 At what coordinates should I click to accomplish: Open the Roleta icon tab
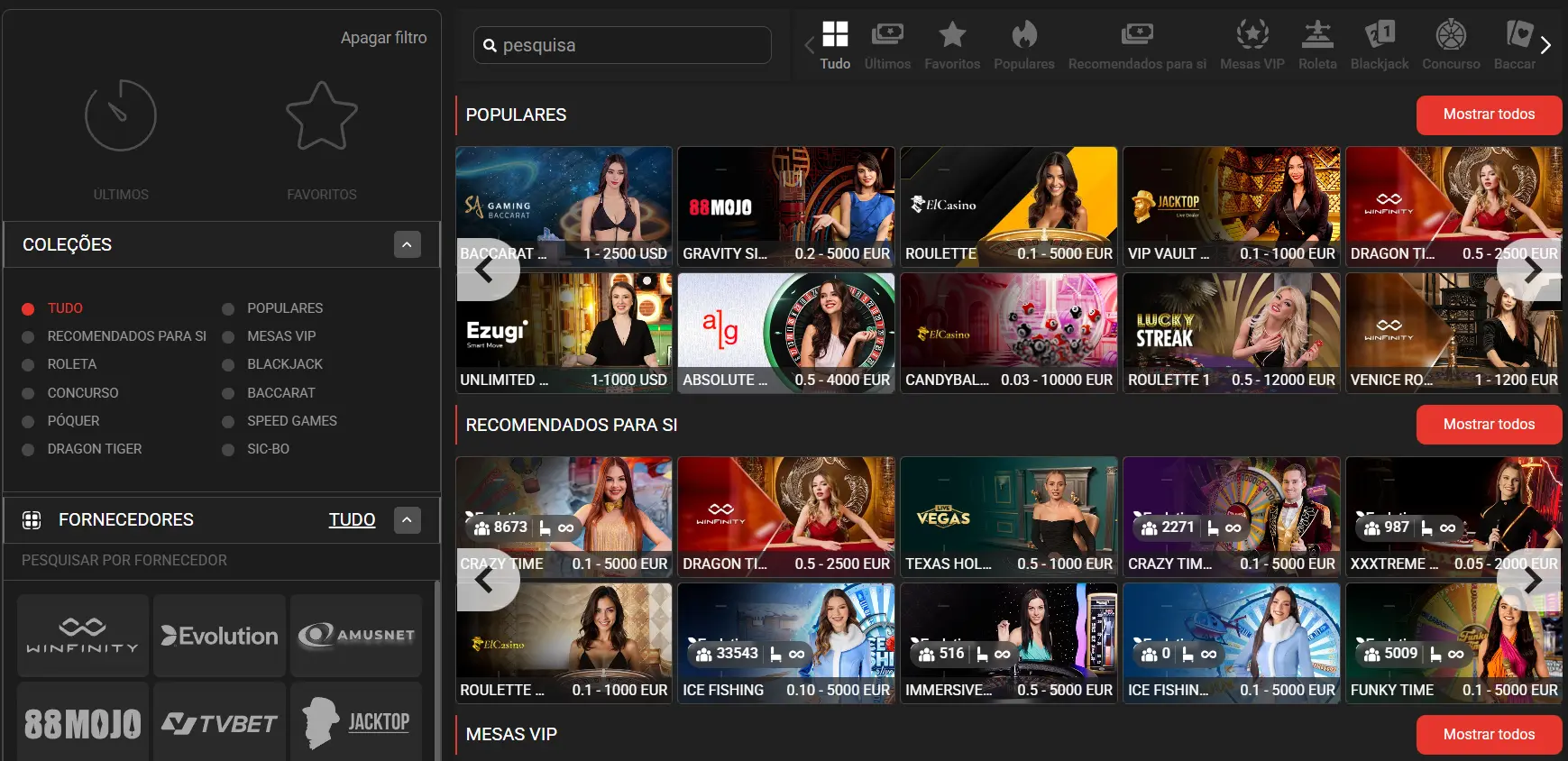tap(1317, 46)
